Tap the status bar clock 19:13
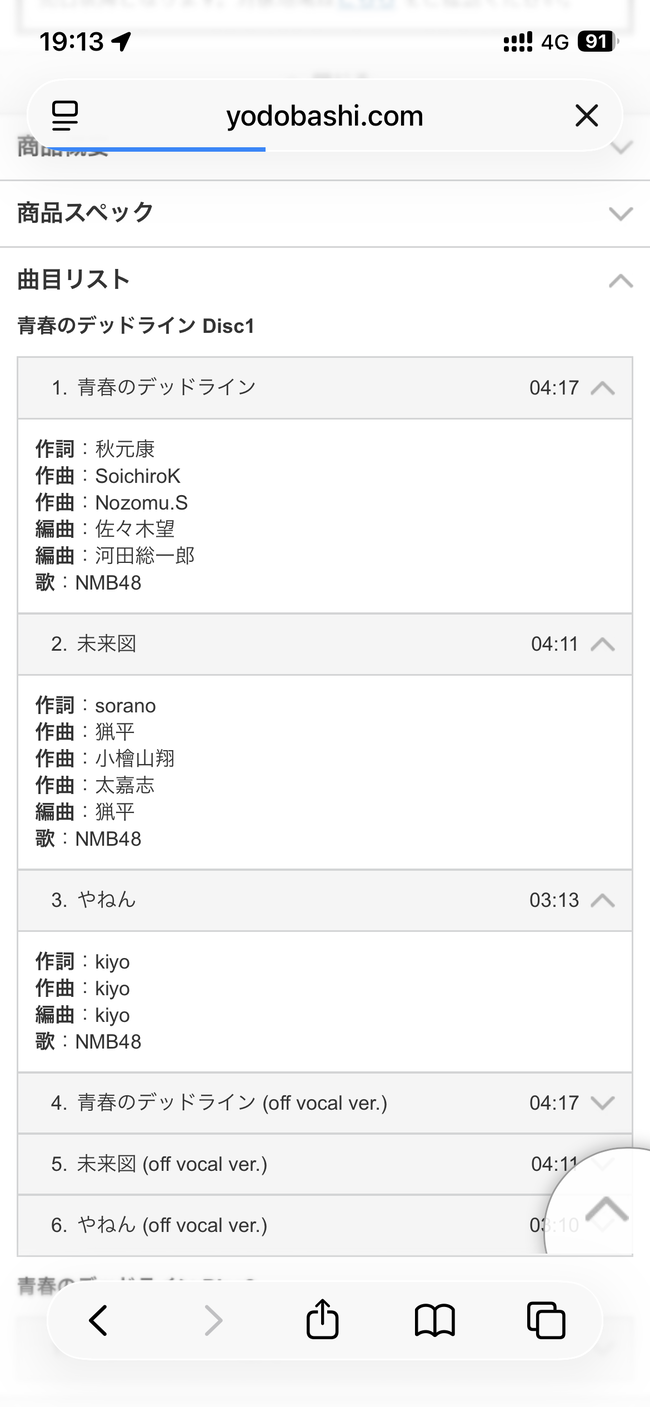Screen dimensions: 650x1407 [x=72, y=41]
